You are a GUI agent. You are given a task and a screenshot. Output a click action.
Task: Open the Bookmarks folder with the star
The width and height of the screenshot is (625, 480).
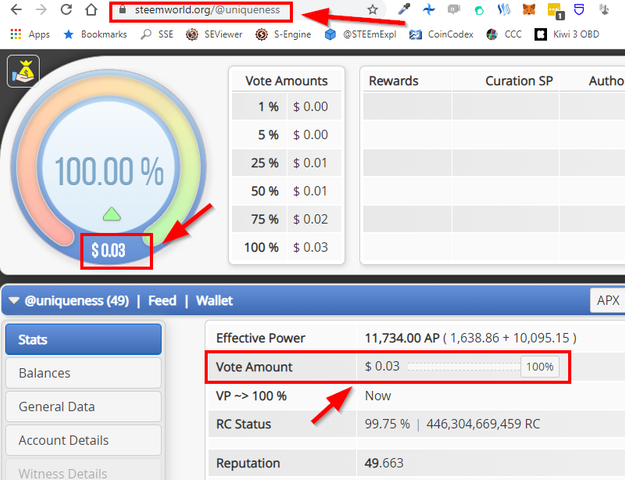(x=95, y=35)
